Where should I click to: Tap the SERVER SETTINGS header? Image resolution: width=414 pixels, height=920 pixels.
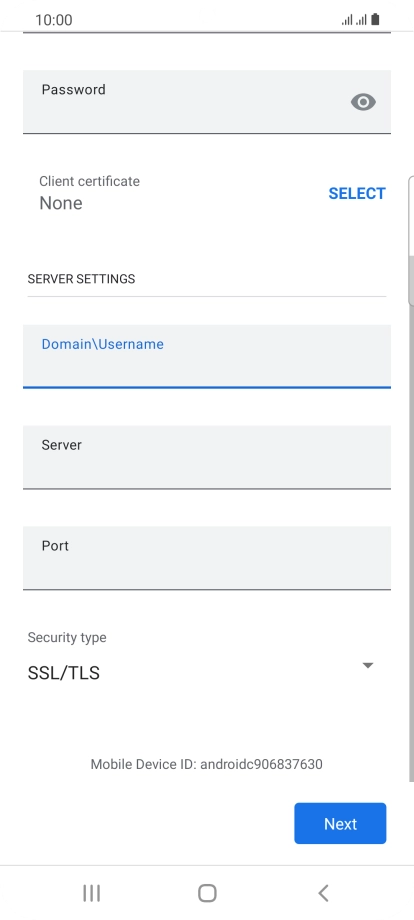pyautogui.click(x=82, y=279)
